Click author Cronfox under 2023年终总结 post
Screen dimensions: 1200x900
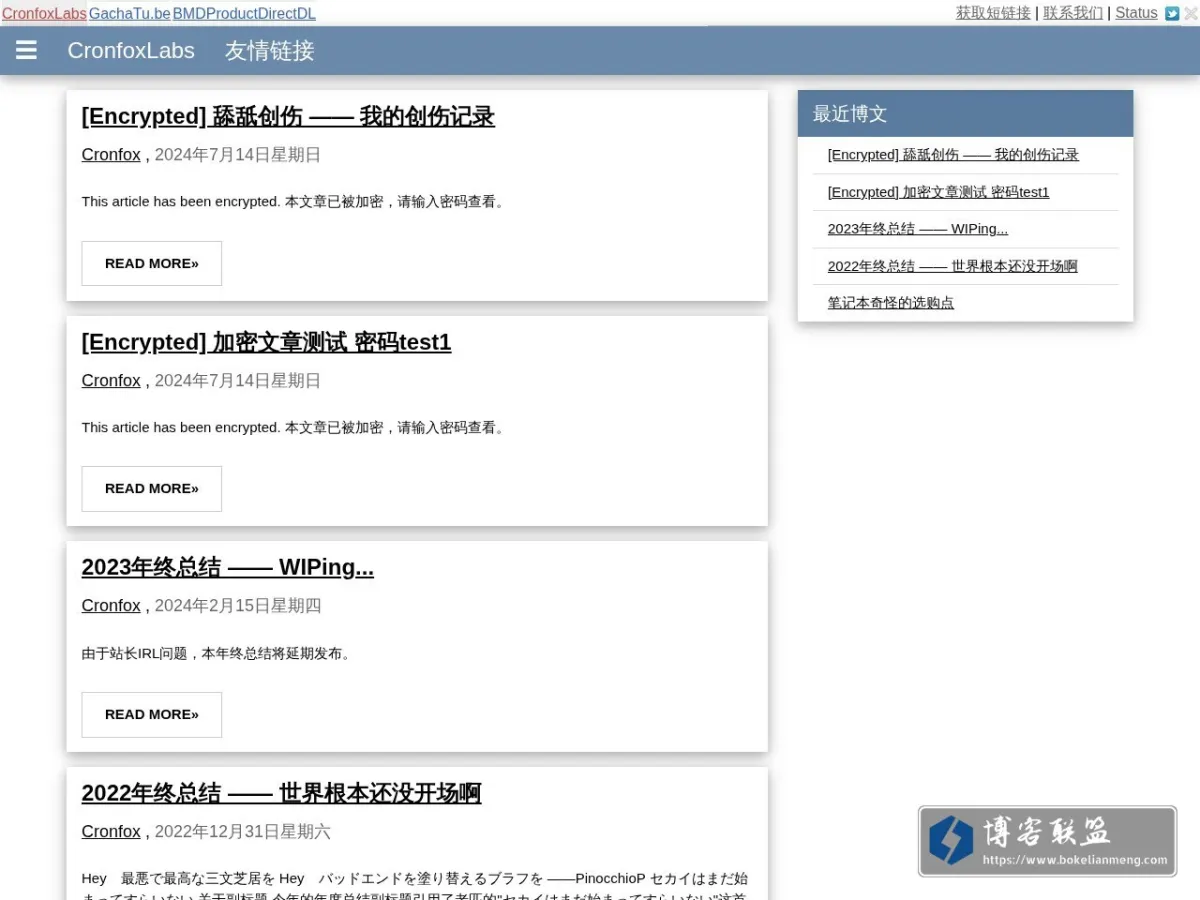[111, 606]
